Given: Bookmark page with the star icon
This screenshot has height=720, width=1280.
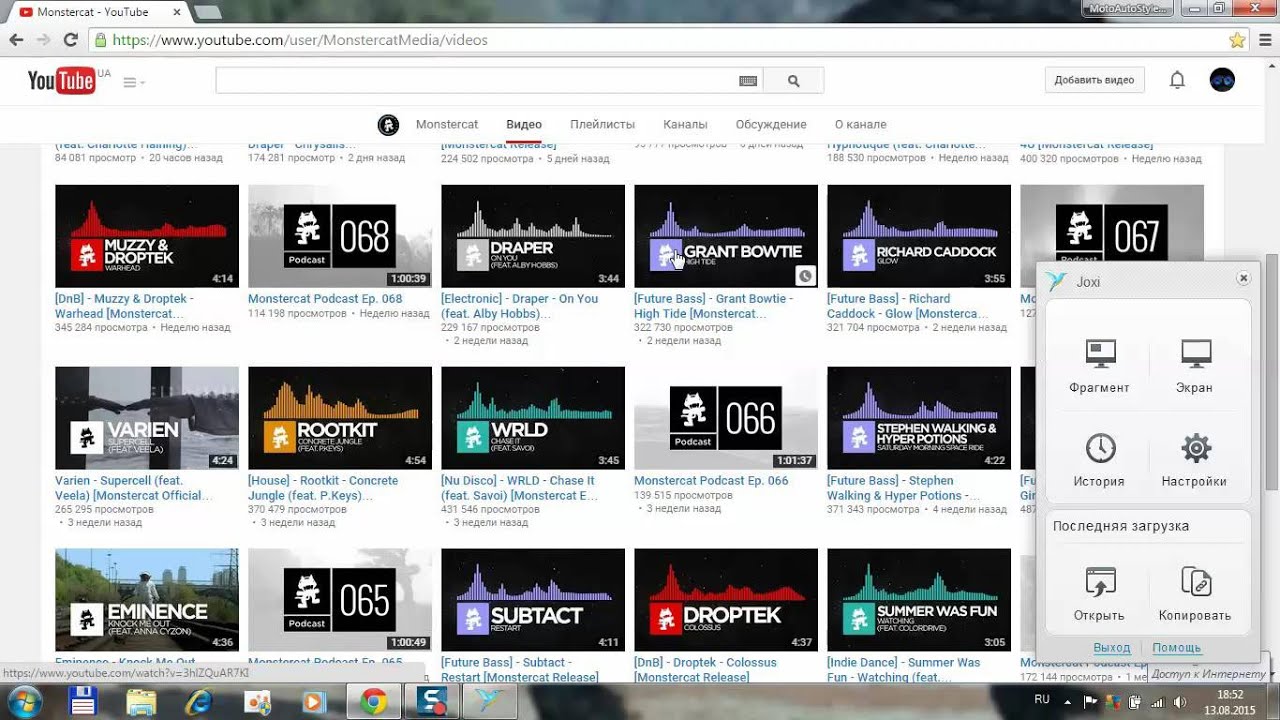Looking at the screenshot, I should (1237, 40).
